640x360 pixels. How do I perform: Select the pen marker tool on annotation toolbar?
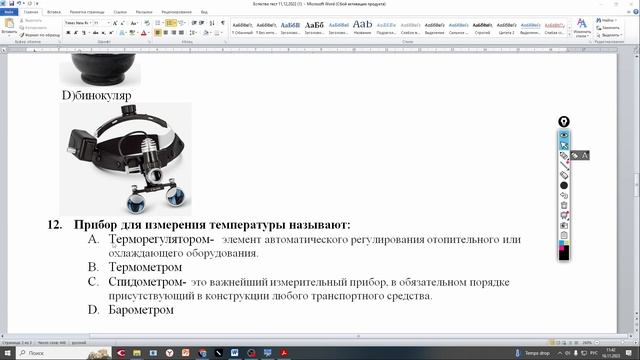[x=564, y=156]
